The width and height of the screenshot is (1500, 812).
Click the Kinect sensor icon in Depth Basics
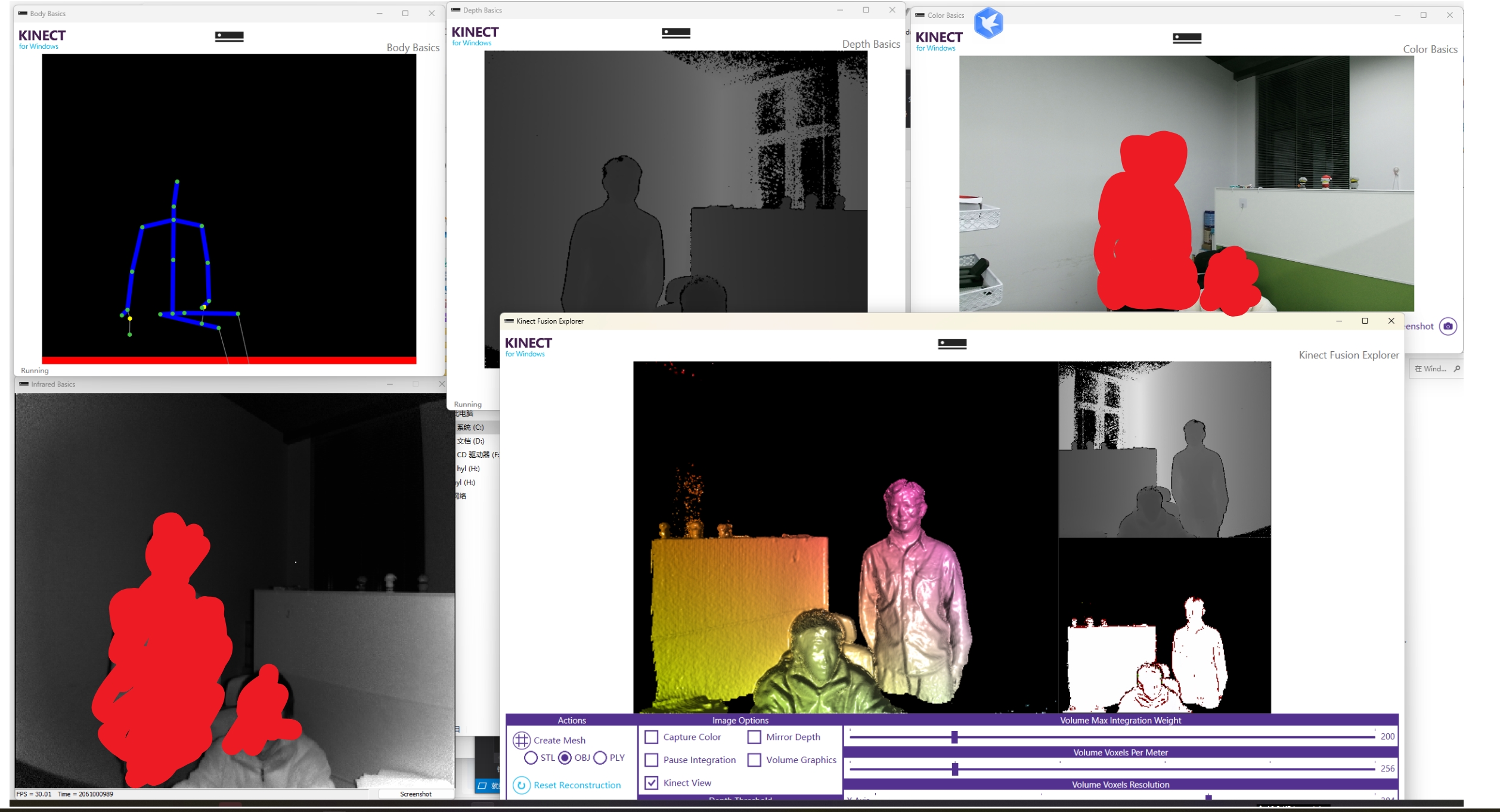675,33
